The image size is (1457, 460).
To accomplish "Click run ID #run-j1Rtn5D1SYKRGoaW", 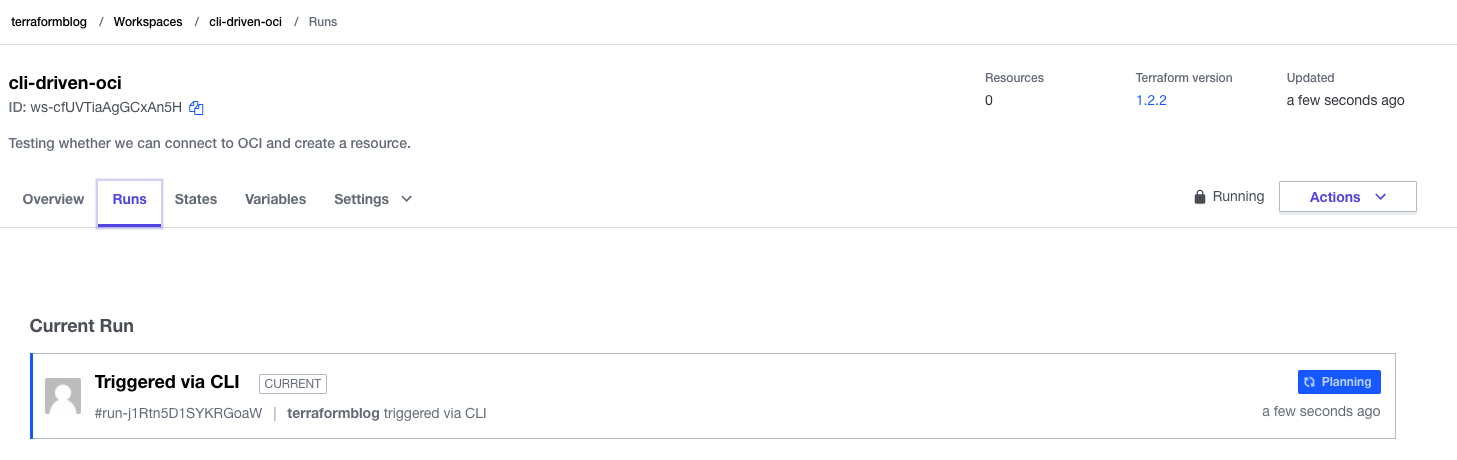I will 178,413.
